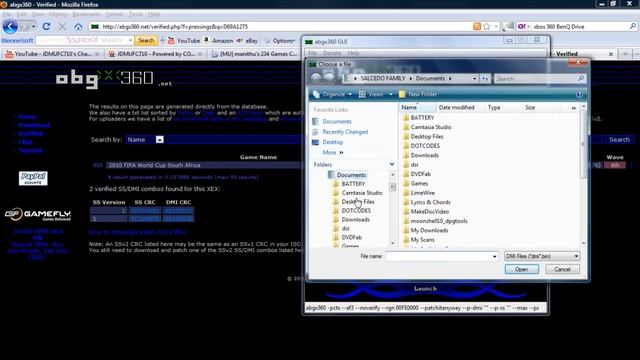This screenshot has width=640, height=360.
Task: Click help question mark icon in dialog
Action: click(579, 94)
